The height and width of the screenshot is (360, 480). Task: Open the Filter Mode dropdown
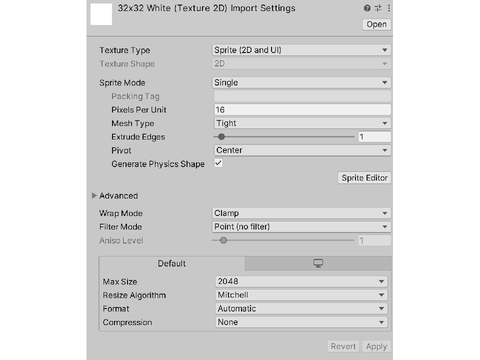[301, 227]
